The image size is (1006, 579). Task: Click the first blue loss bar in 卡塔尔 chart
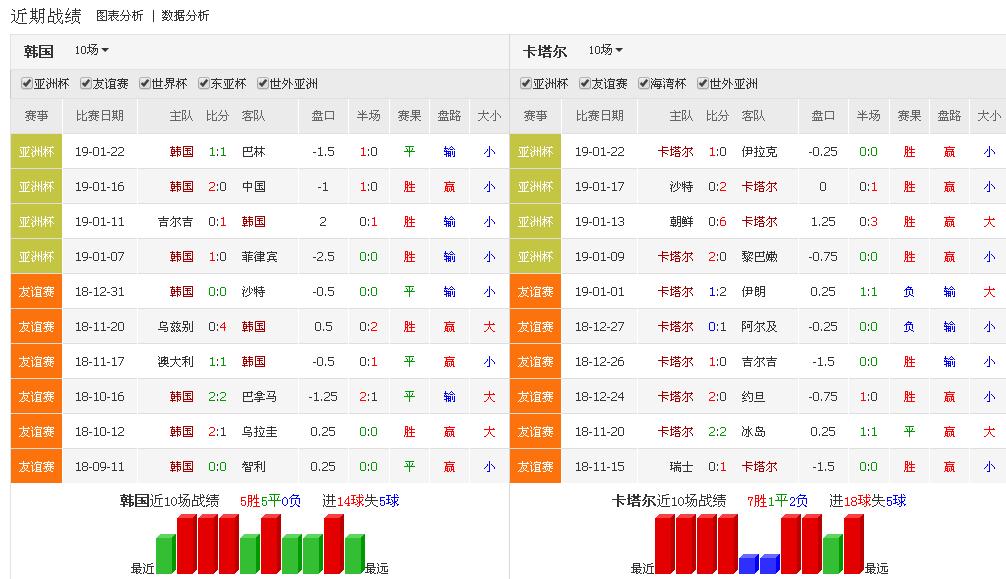(x=748, y=564)
